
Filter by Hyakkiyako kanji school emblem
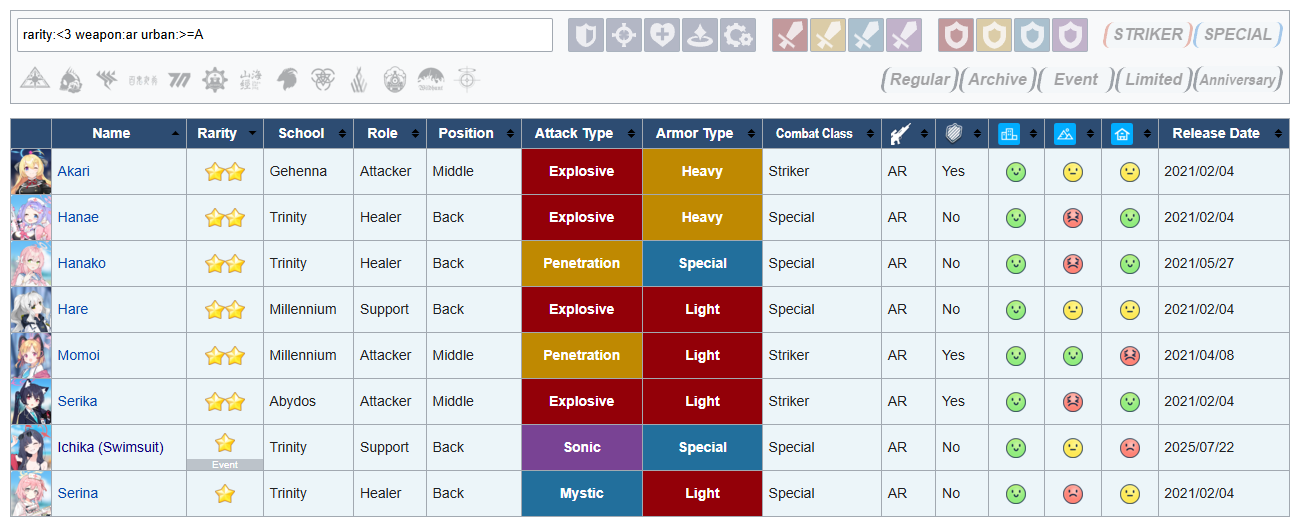tap(143, 79)
